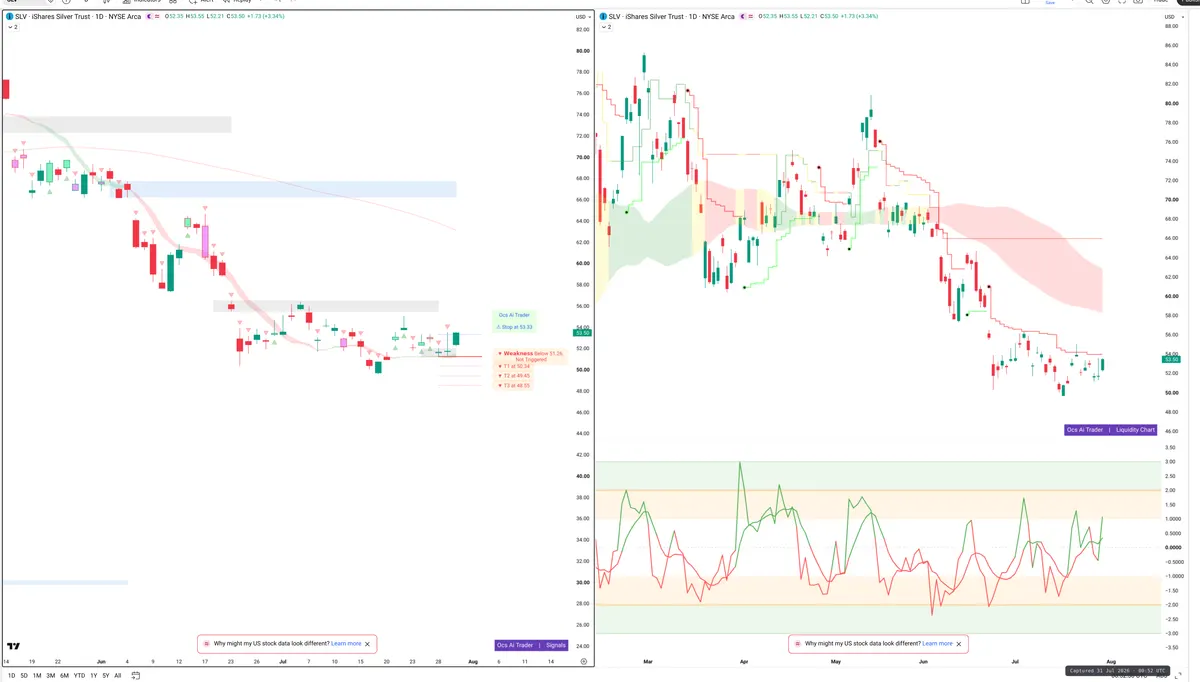
Task: Open chart settings gear on left time axis
Action: coord(583,662)
